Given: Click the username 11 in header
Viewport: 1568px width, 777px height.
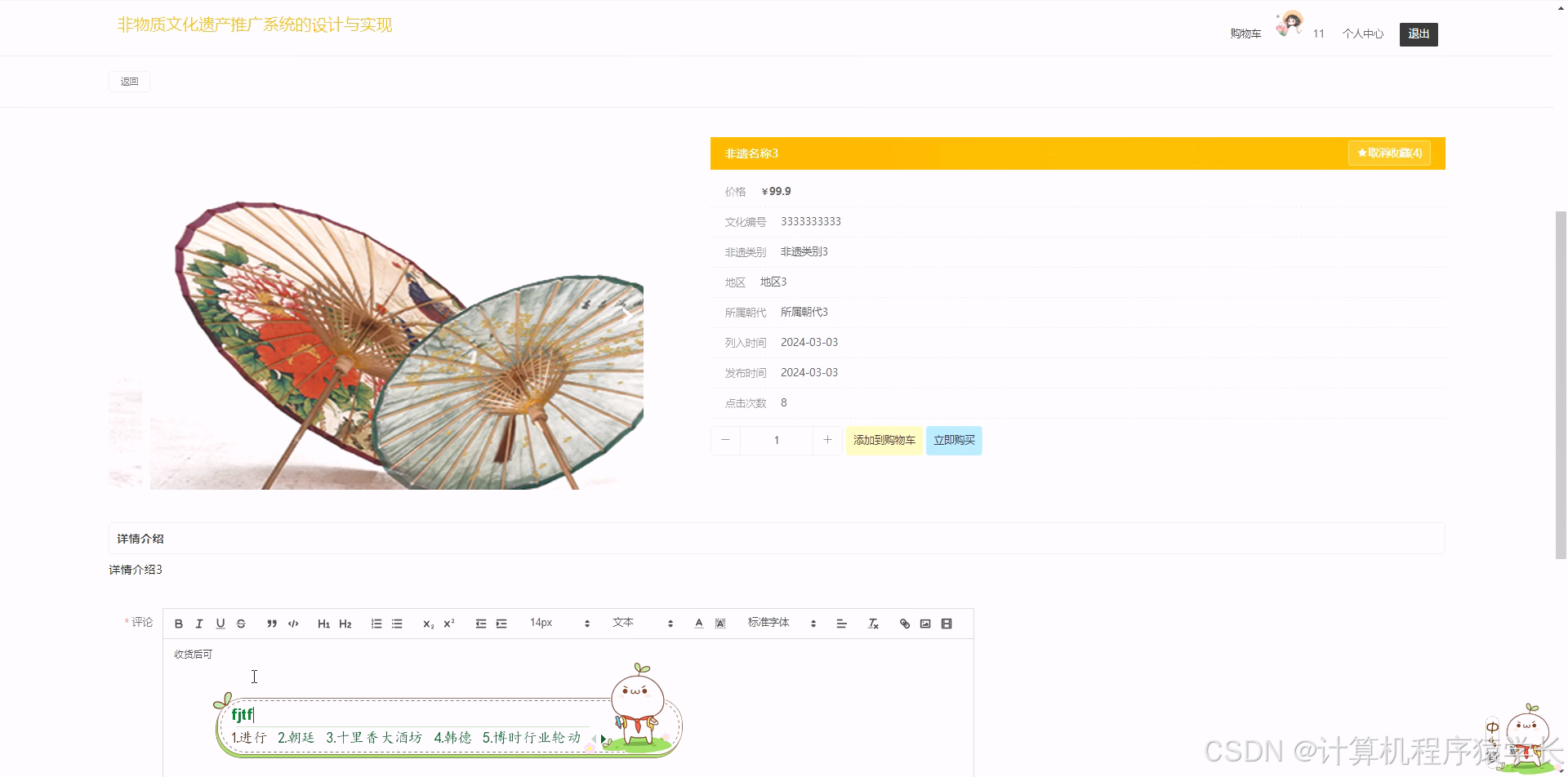Looking at the screenshot, I should 1318,33.
